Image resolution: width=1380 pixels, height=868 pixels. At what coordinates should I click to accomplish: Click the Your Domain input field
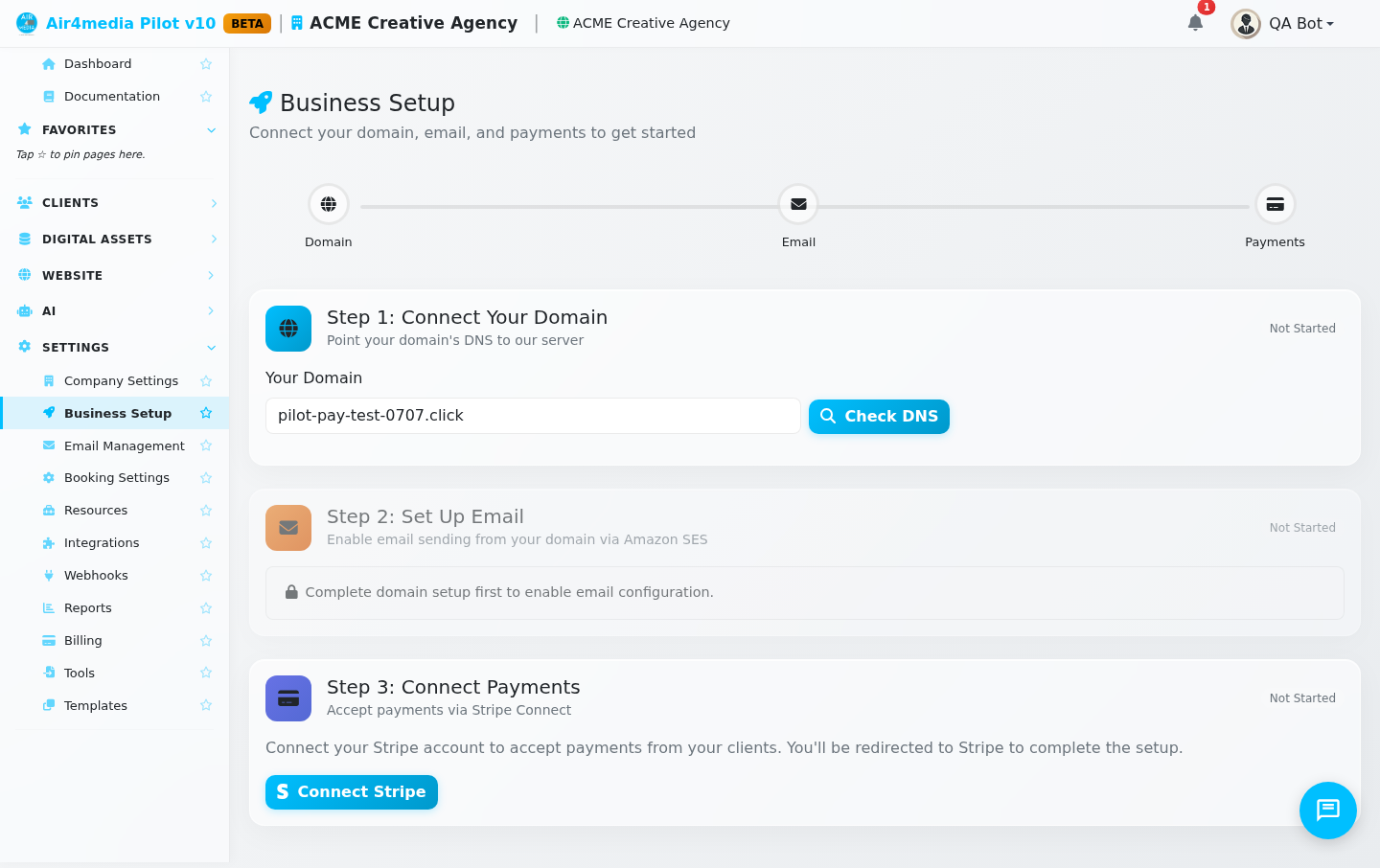coord(533,416)
